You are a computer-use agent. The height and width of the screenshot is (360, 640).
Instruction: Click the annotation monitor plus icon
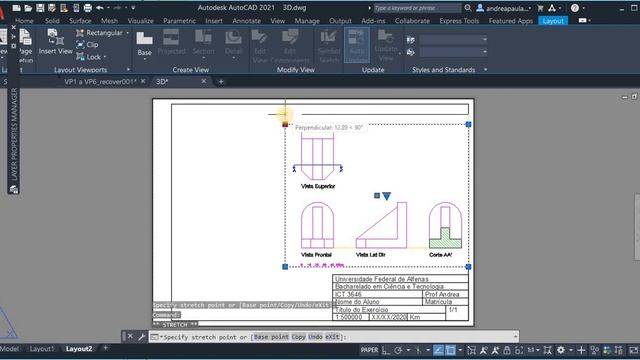(x=581, y=350)
